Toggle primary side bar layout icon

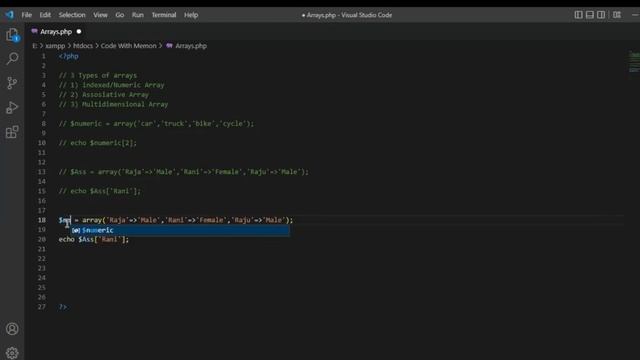click(x=578, y=15)
